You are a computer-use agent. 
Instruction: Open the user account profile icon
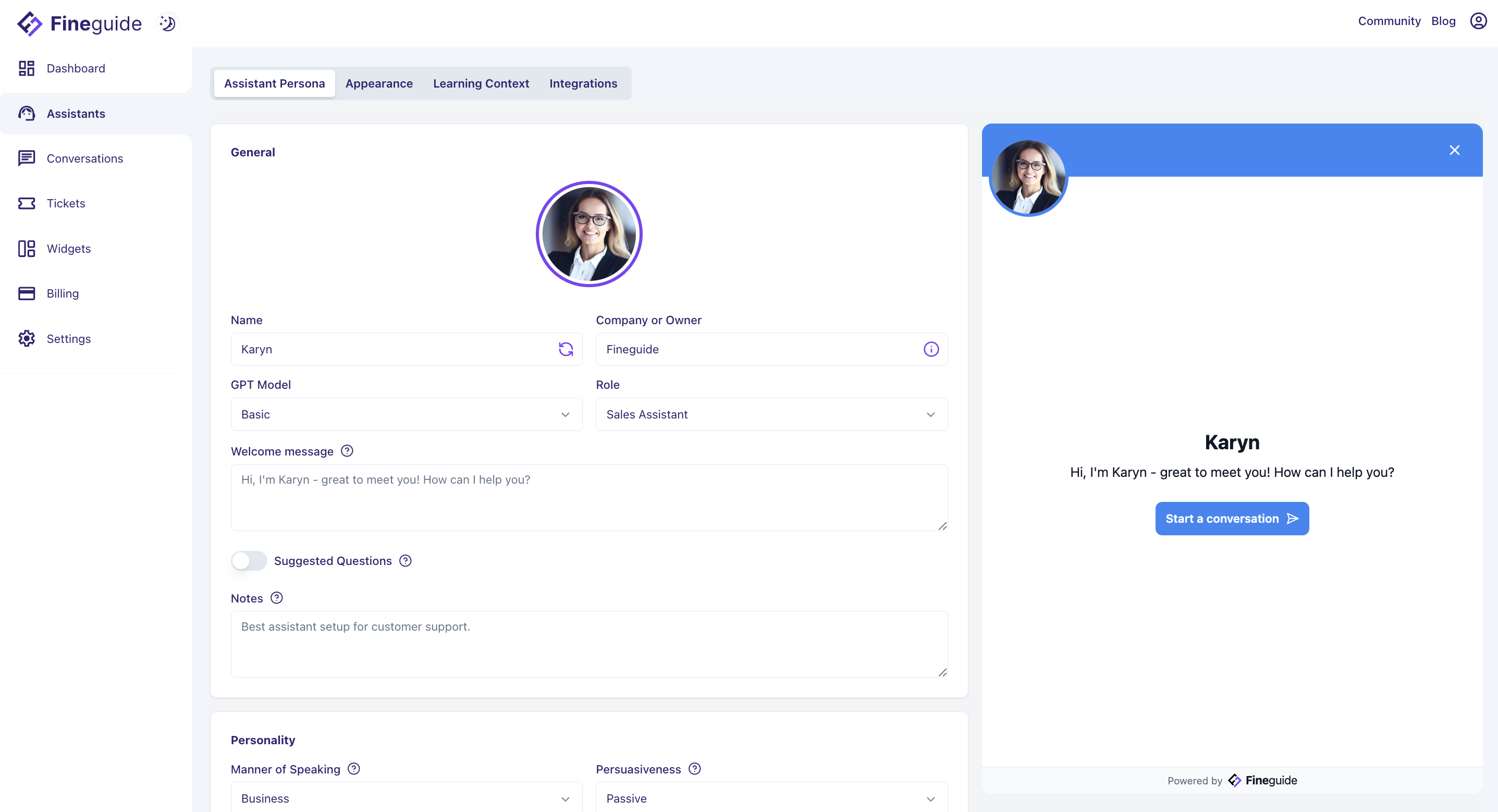point(1478,21)
